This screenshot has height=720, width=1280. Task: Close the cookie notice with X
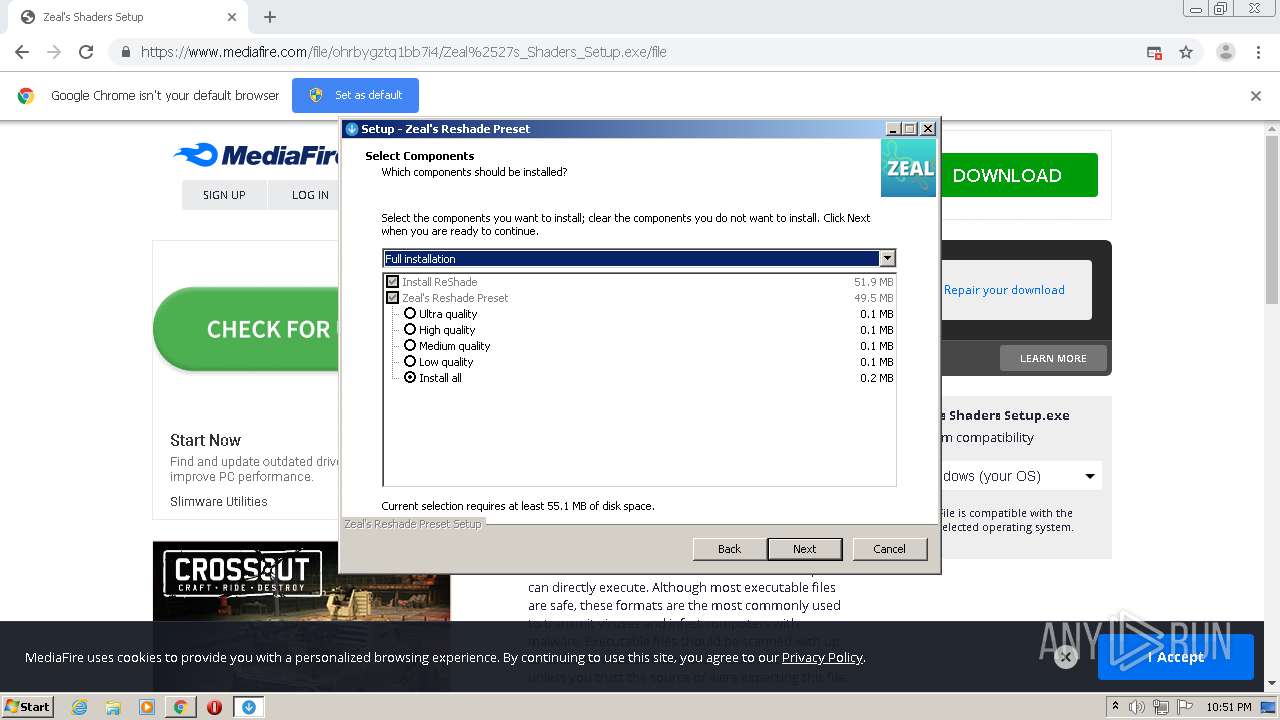(1065, 657)
